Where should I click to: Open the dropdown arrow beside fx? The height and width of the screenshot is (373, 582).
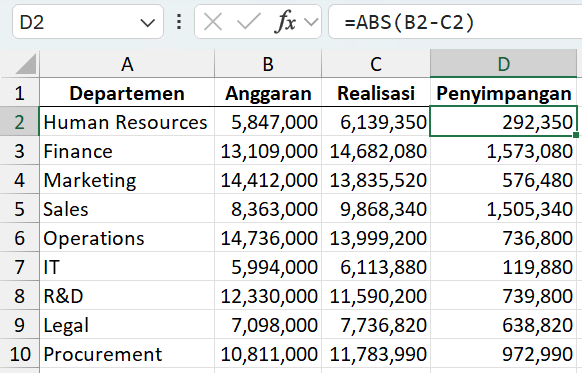coord(311,22)
